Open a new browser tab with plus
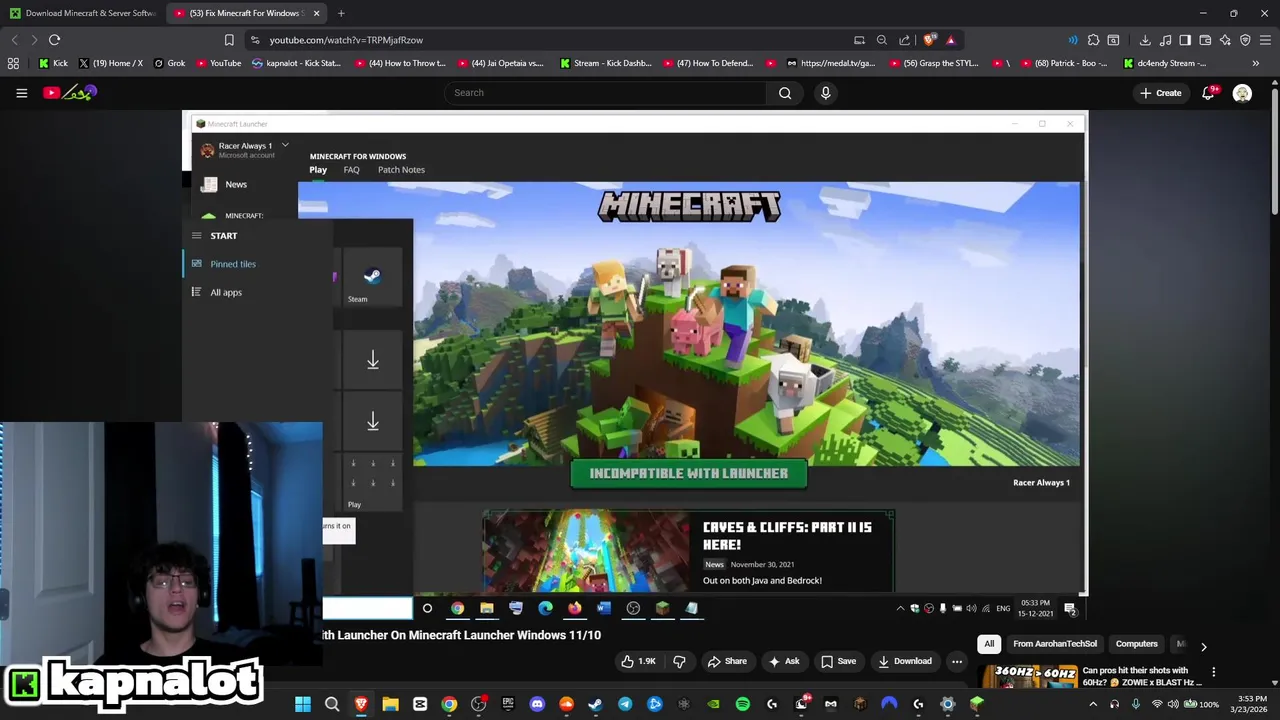 [341, 13]
